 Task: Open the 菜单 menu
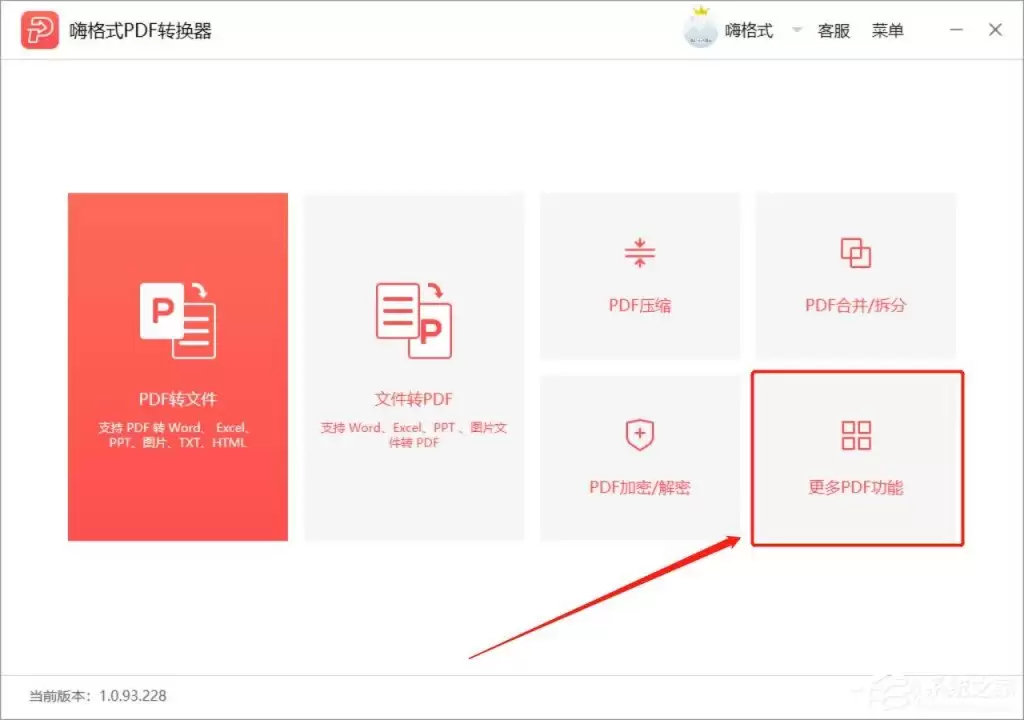[x=888, y=31]
